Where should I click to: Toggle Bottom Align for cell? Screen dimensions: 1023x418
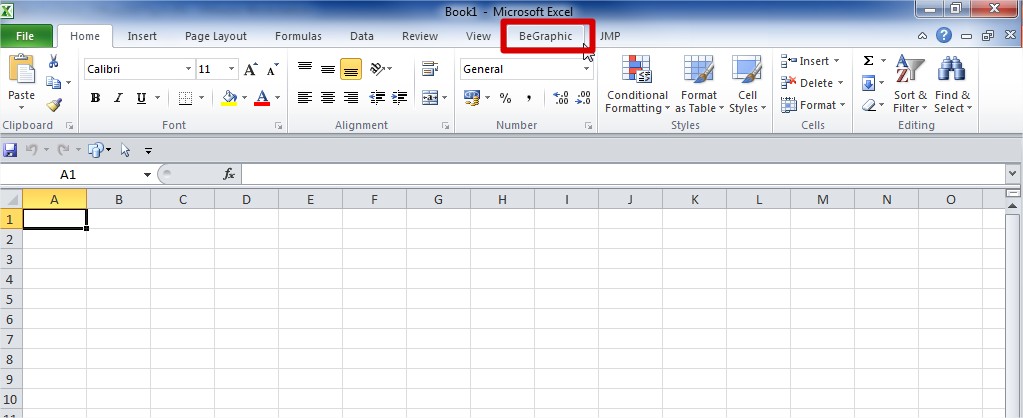[x=350, y=69]
